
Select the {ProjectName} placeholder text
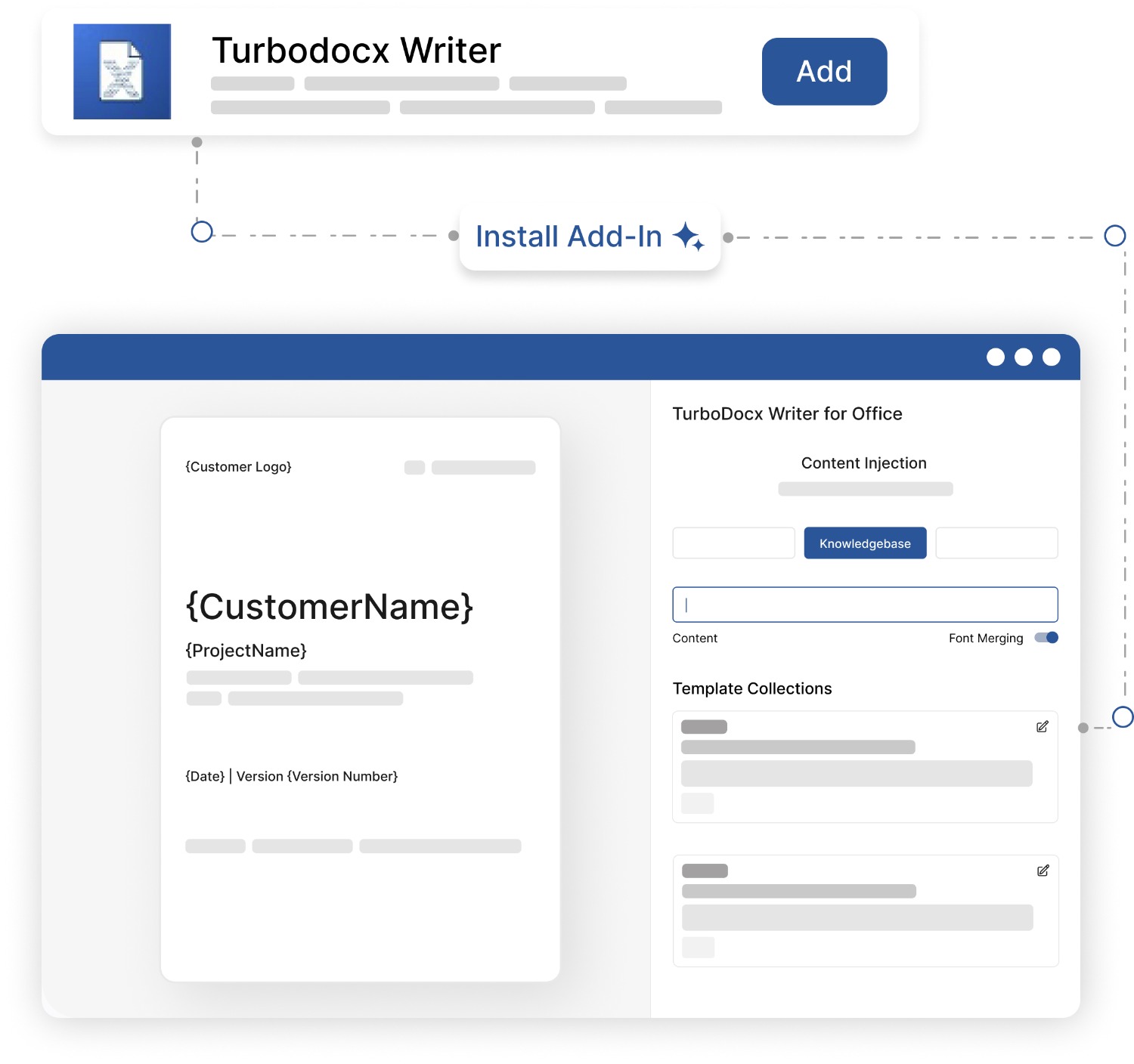tap(246, 651)
